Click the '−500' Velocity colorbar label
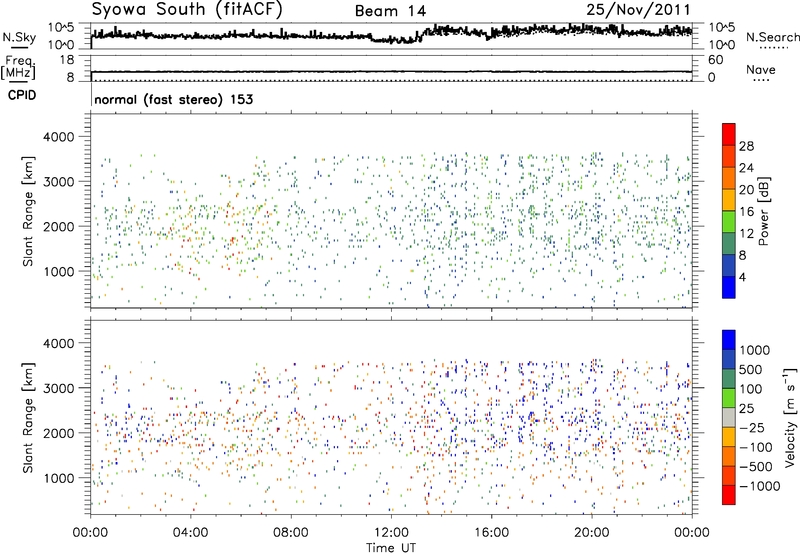800x554 pixels. pyautogui.click(x=756, y=467)
